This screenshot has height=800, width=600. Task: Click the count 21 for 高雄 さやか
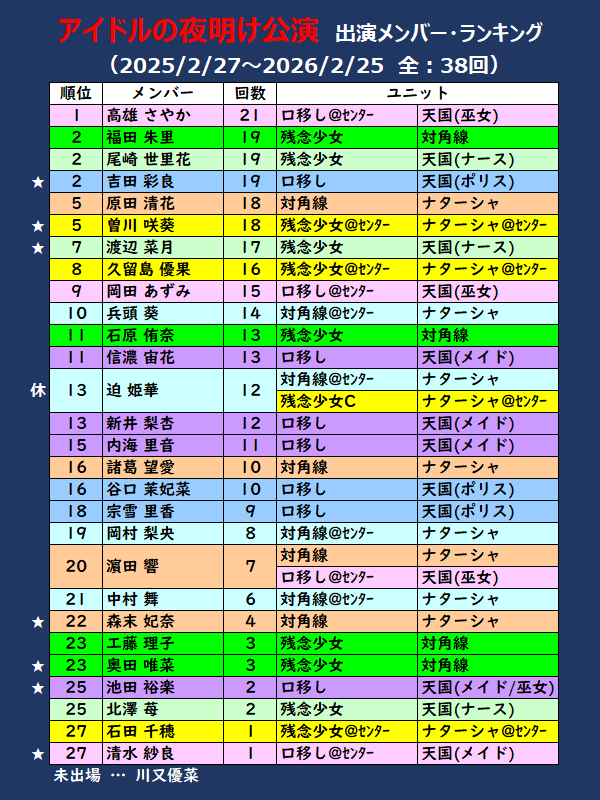(250, 116)
